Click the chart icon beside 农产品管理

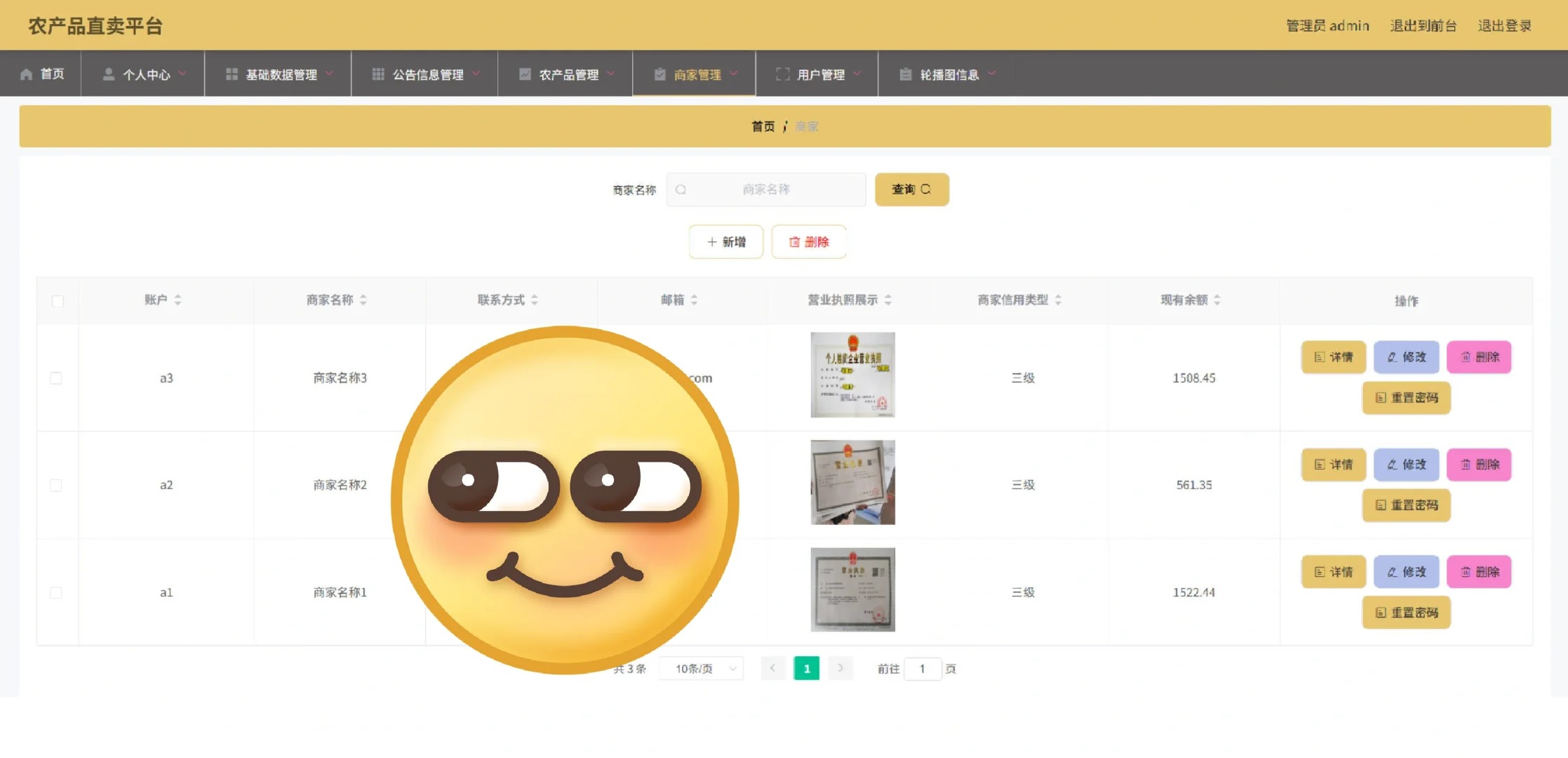[525, 74]
